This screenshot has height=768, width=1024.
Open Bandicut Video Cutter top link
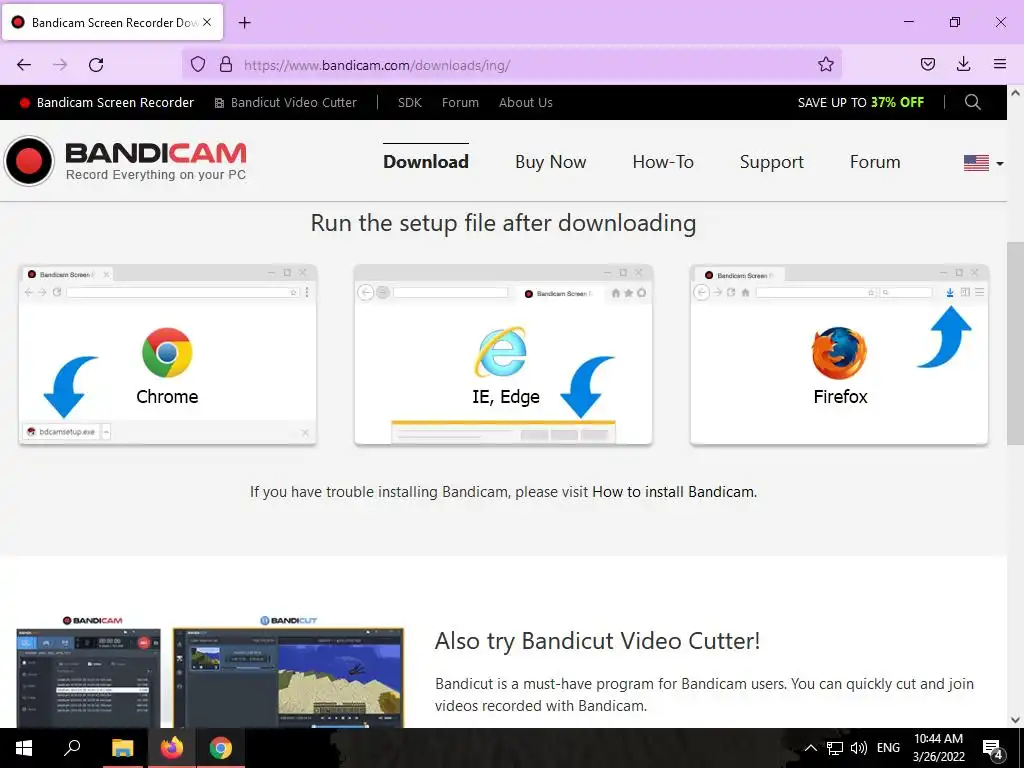(x=286, y=103)
